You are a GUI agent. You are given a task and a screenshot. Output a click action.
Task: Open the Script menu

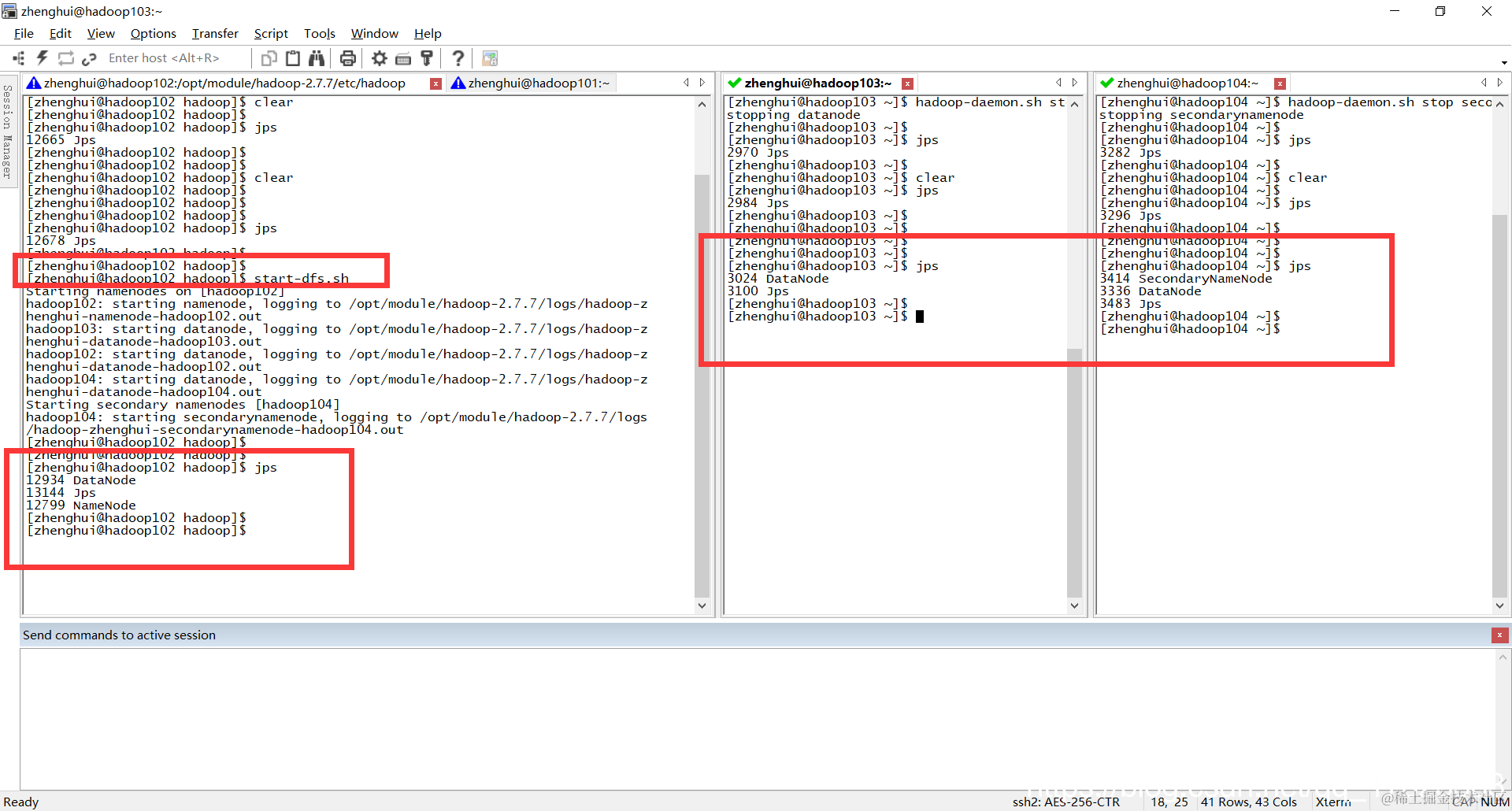[271, 33]
